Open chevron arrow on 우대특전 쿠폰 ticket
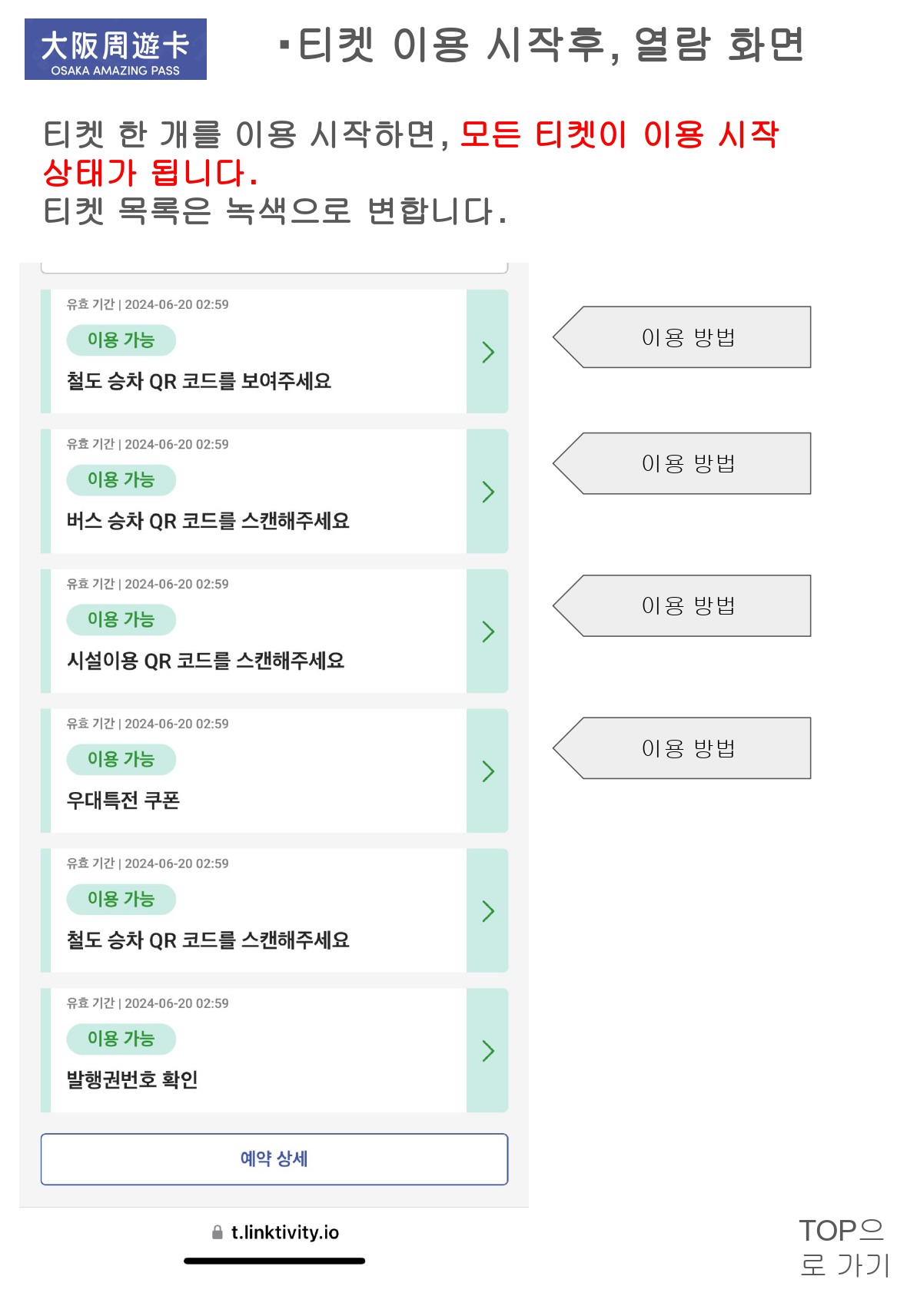This screenshot has height=1316, width=907. pyautogui.click(x=487, y=771)
